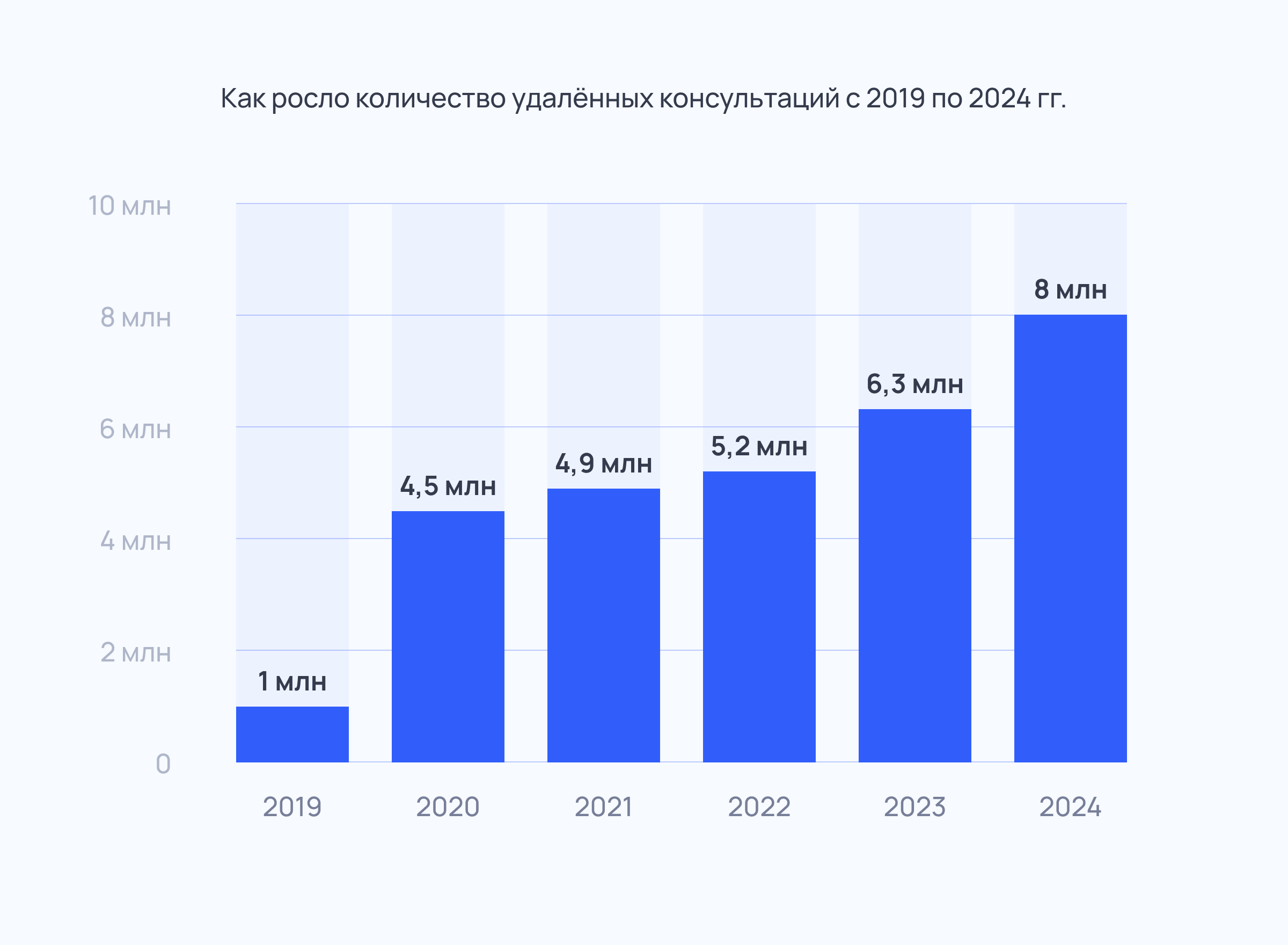Click the 2019 blue bar

[x=292, y=734]
